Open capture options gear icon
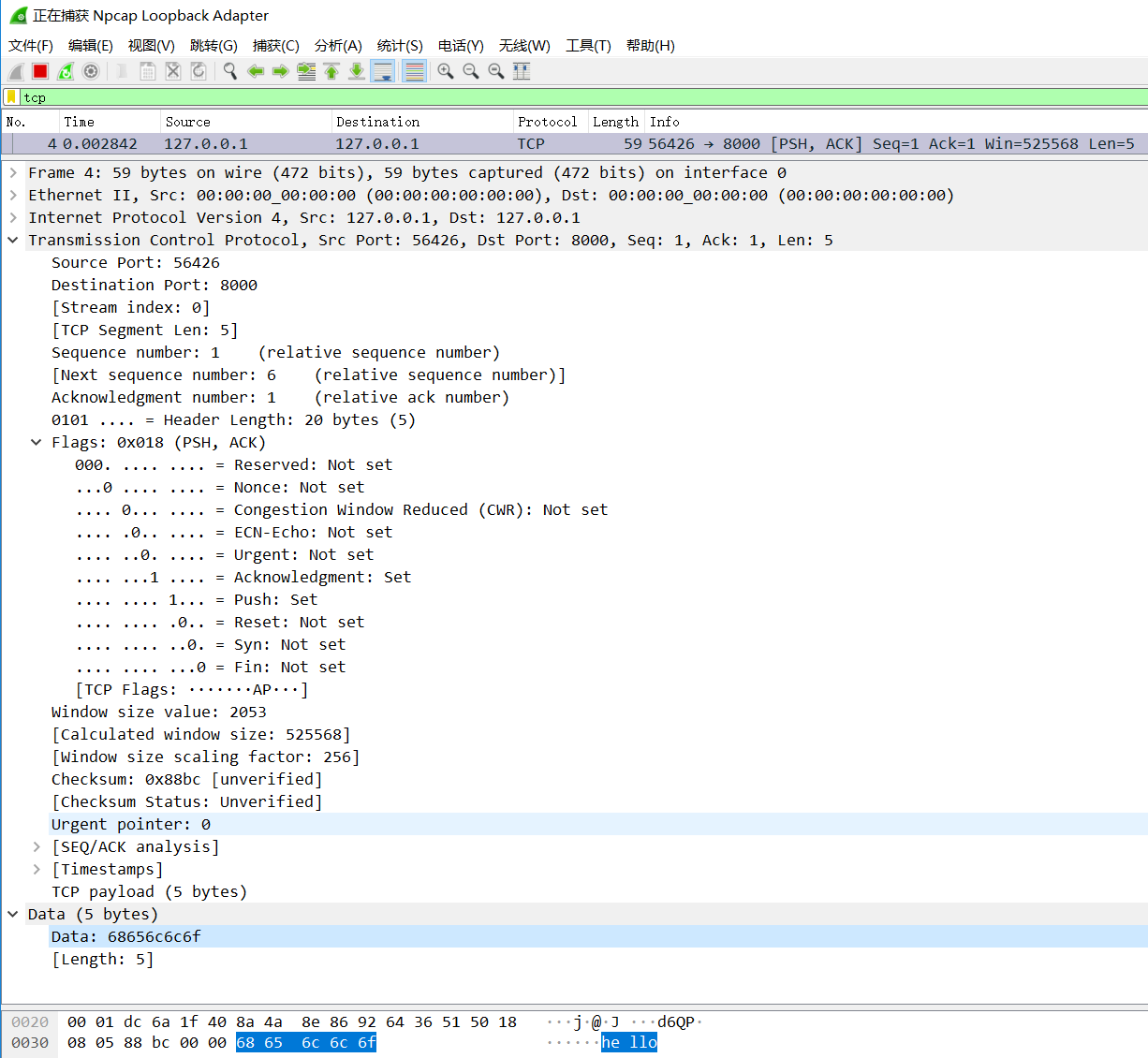 (x=91, y=71)
